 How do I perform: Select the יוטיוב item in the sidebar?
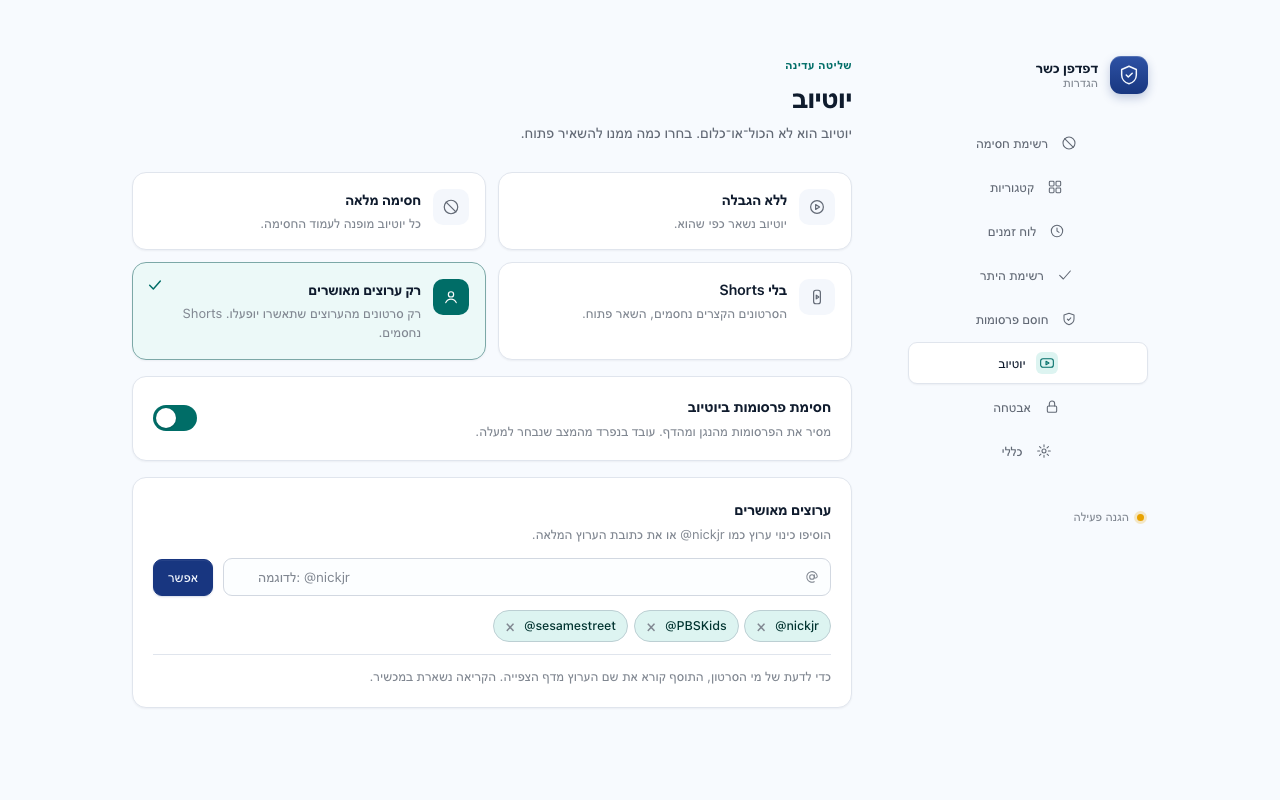1028,363
